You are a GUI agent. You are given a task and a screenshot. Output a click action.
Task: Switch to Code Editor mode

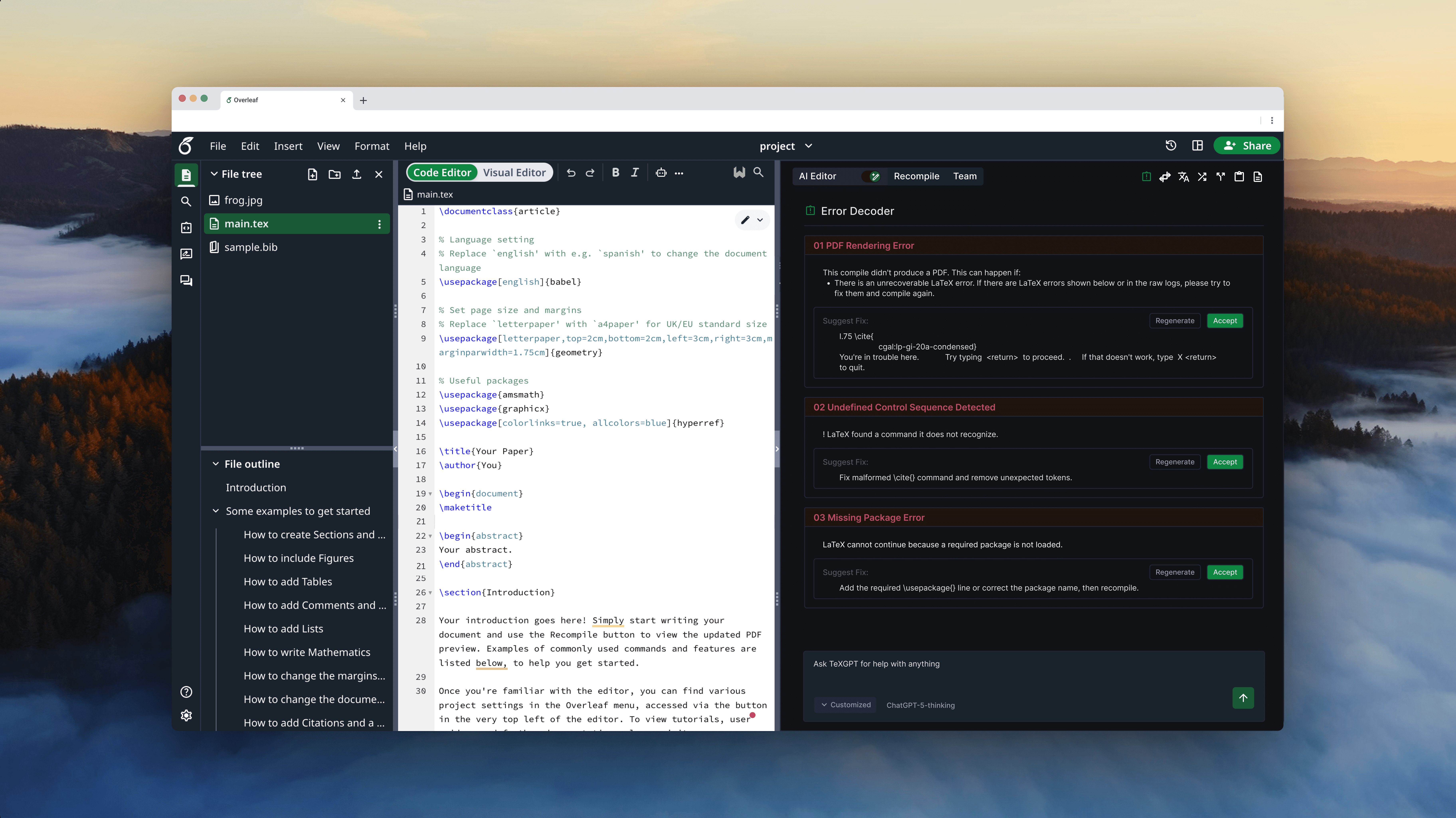(442, 173)
